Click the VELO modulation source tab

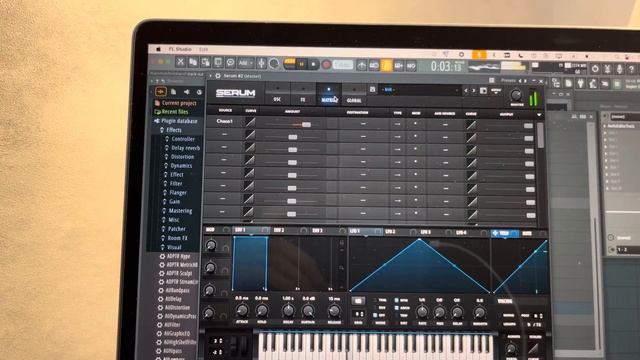point(505,233)
